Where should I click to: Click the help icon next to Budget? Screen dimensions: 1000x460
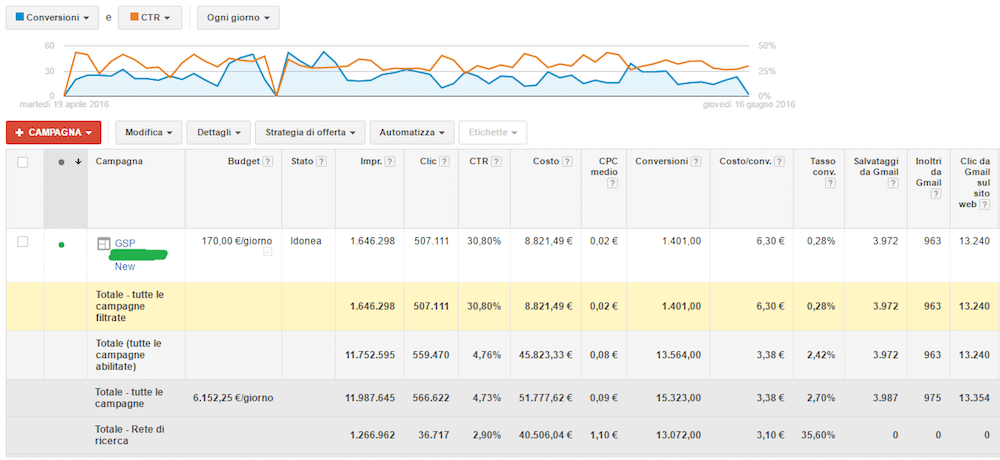[268, 161]
